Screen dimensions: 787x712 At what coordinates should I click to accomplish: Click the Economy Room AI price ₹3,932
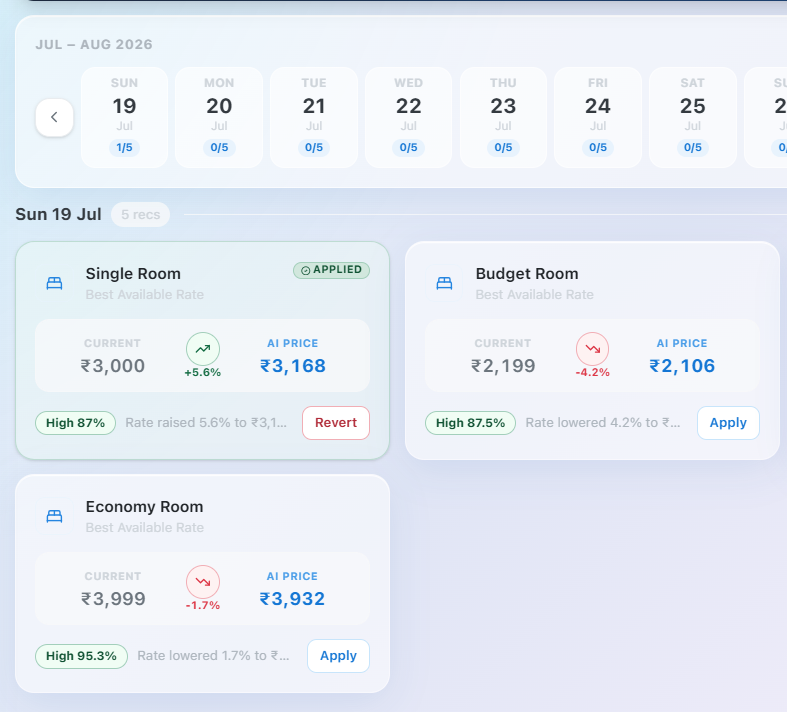click(x=292, y=599)
